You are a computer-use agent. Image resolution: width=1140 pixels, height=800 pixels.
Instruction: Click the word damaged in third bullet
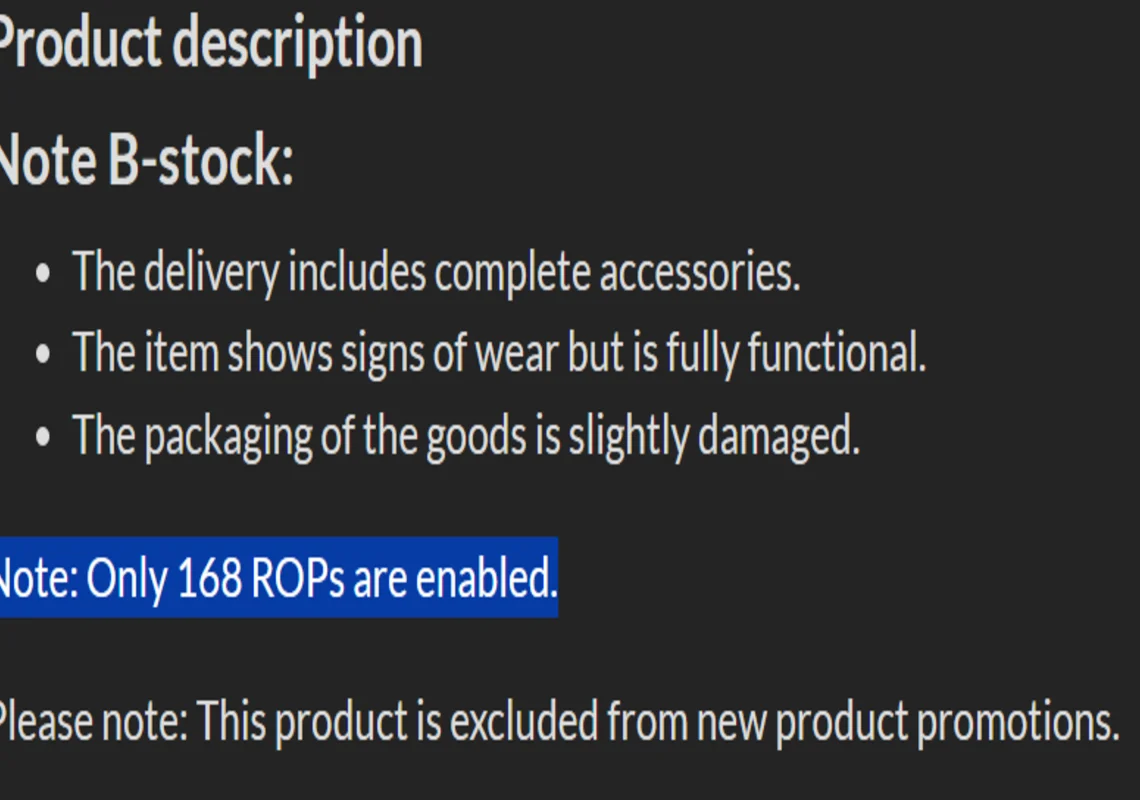[x=779, y=436]
